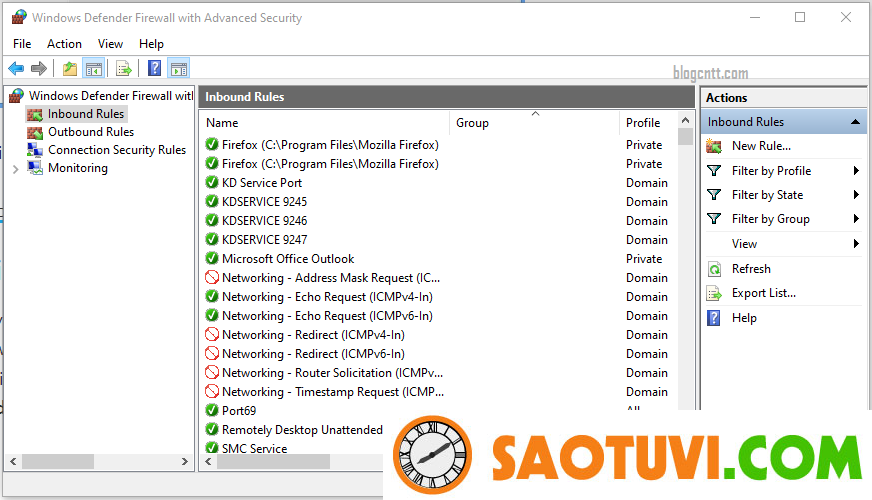Select Windows Defender Firewall root node
Viewport: 872px width, 500px height.
(x=111, y=96)
